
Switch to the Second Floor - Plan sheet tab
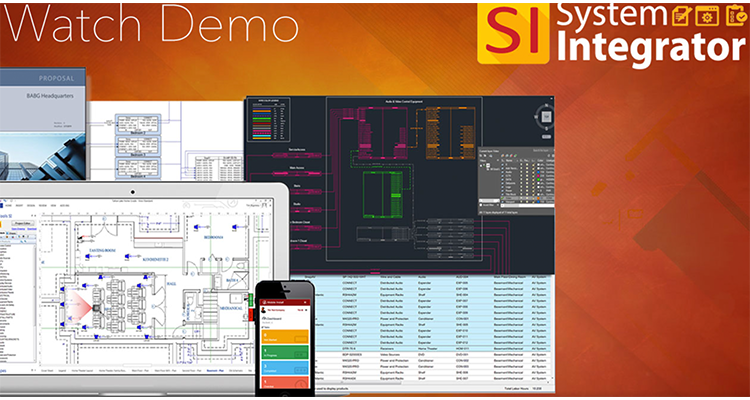pos(192,371)
